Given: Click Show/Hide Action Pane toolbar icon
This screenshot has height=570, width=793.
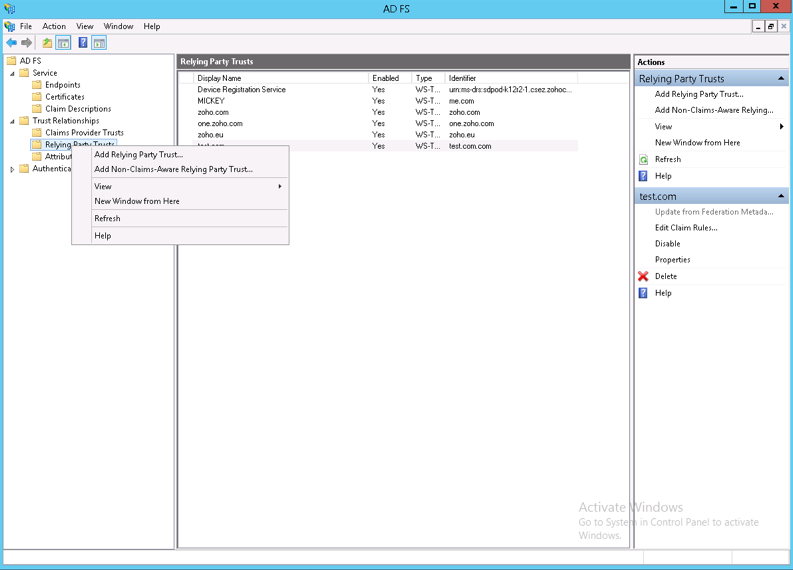Looking at the screenshot, I should [99, 43].
